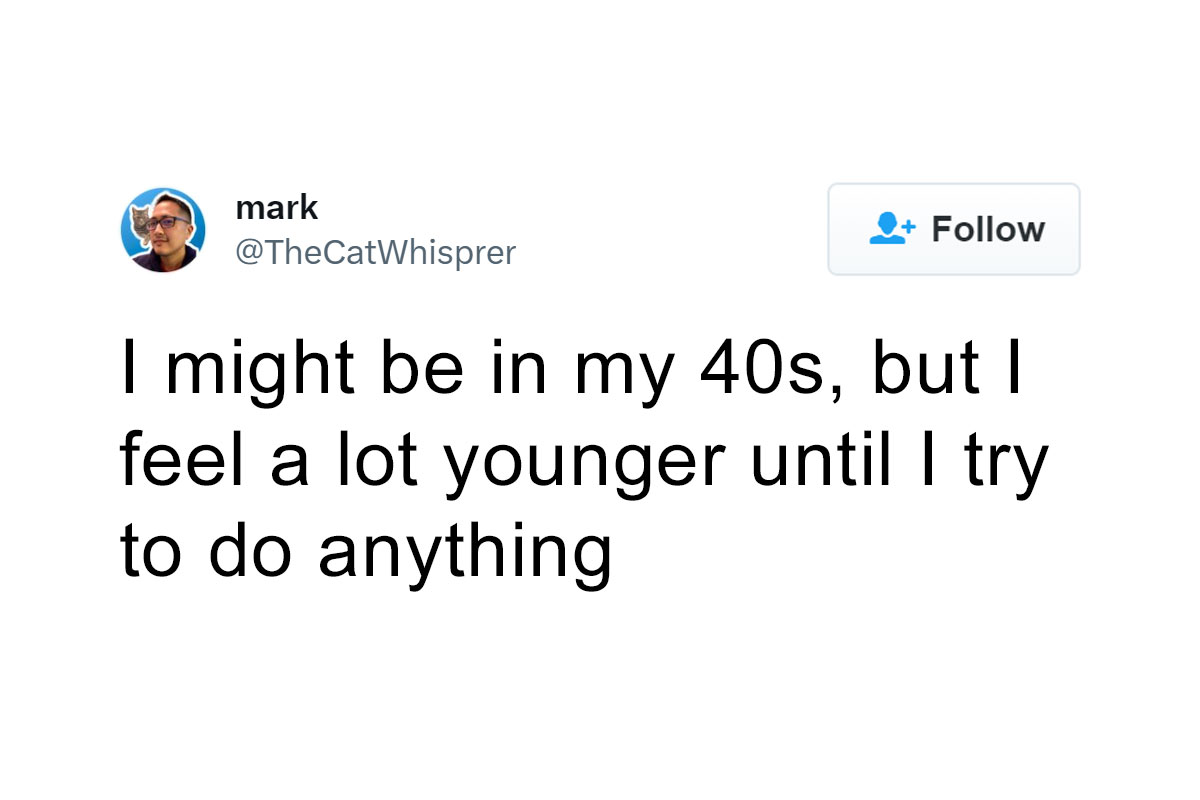This screenshot has width=1200, height=800.
Task: Click the person-plus icon on the Follow button
Action: [x=899, y=229]
